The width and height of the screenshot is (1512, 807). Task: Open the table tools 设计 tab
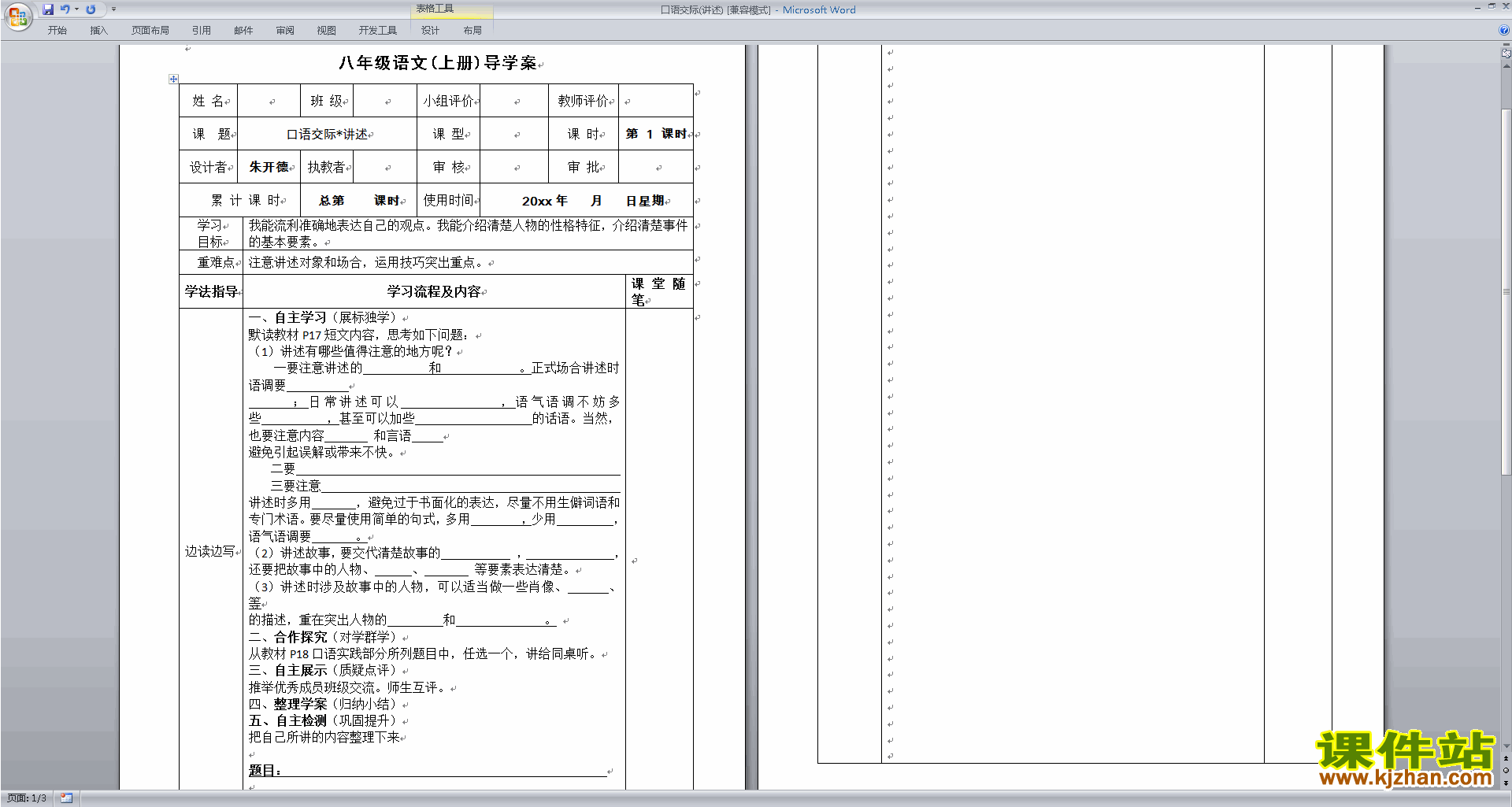(x=430, y=31)
